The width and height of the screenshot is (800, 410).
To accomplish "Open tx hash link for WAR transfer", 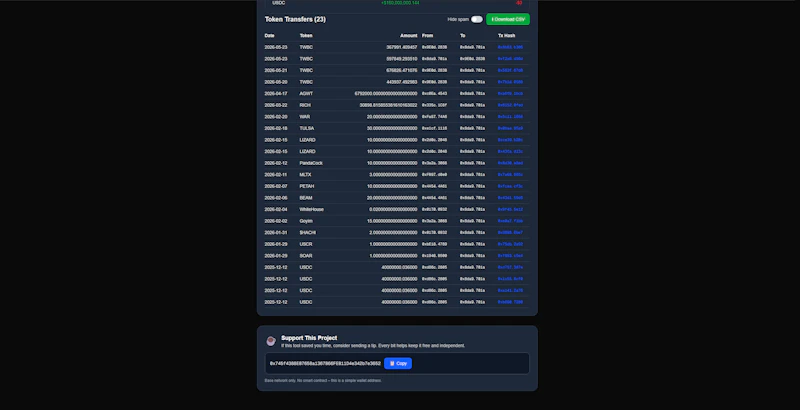I will point(510,117).
